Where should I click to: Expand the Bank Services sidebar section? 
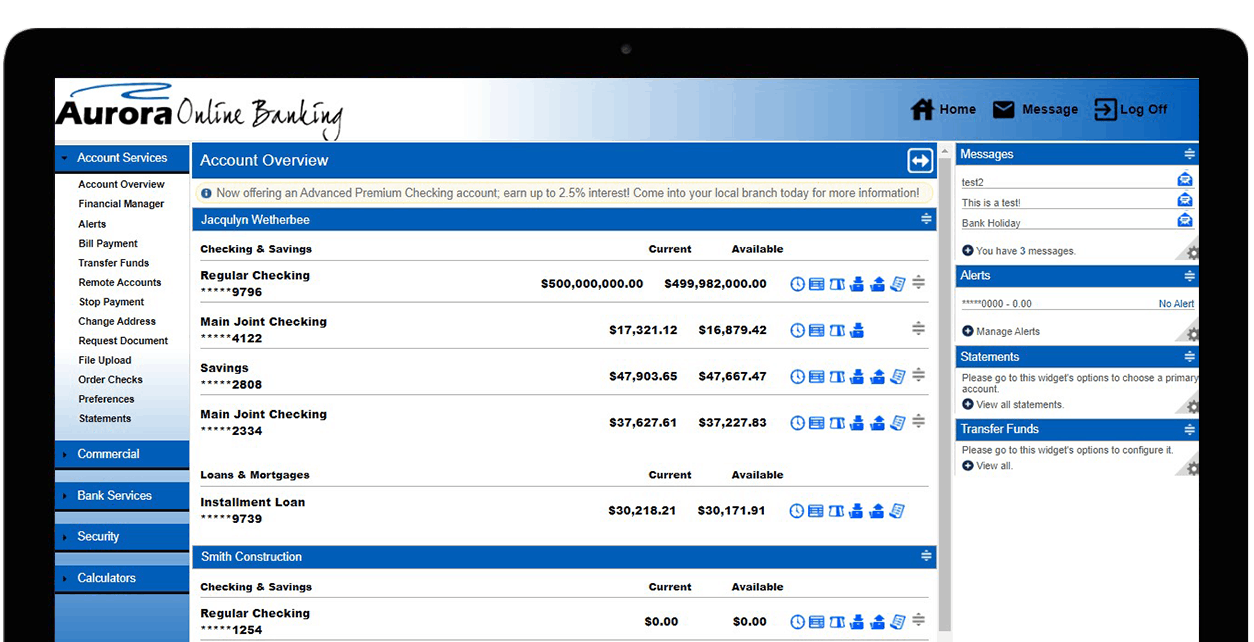(x=122, y=496)
